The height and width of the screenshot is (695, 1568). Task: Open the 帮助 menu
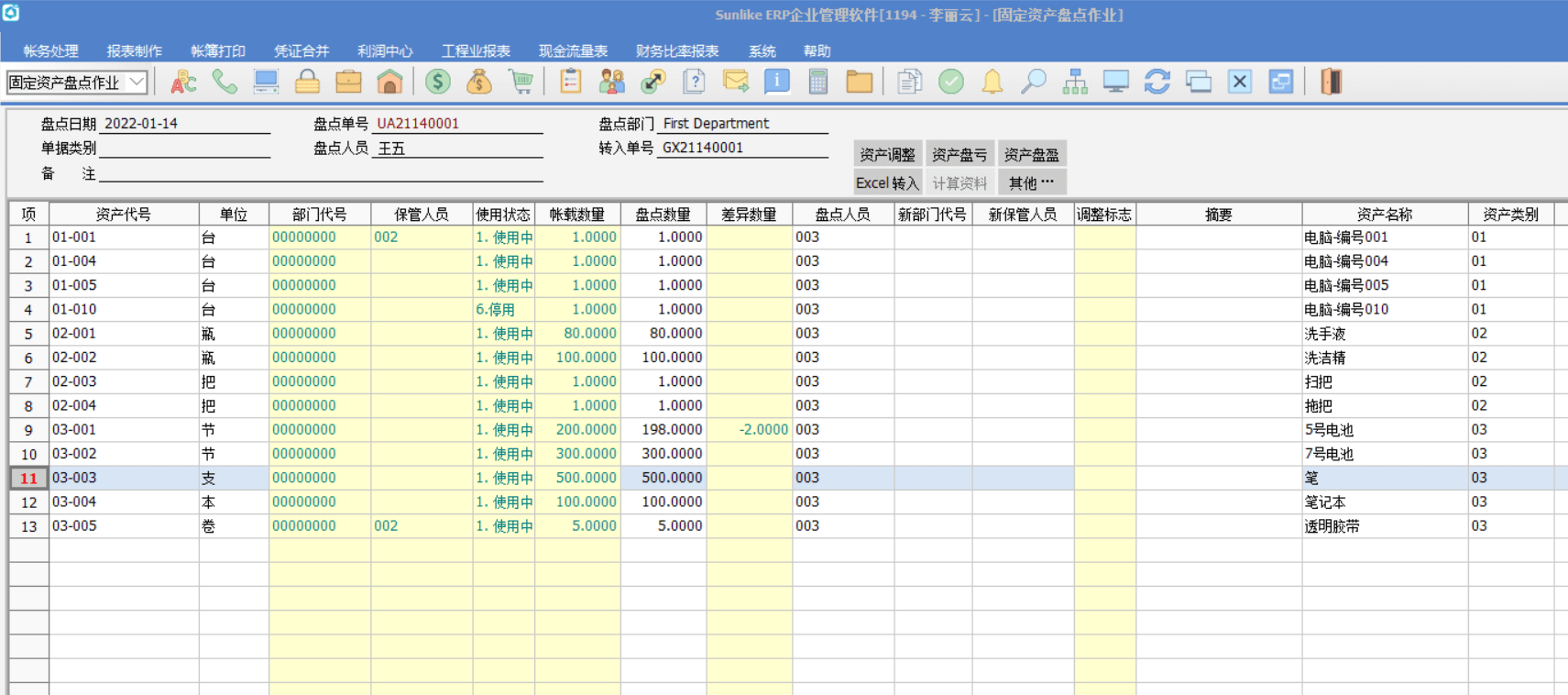tap(817, 51)
